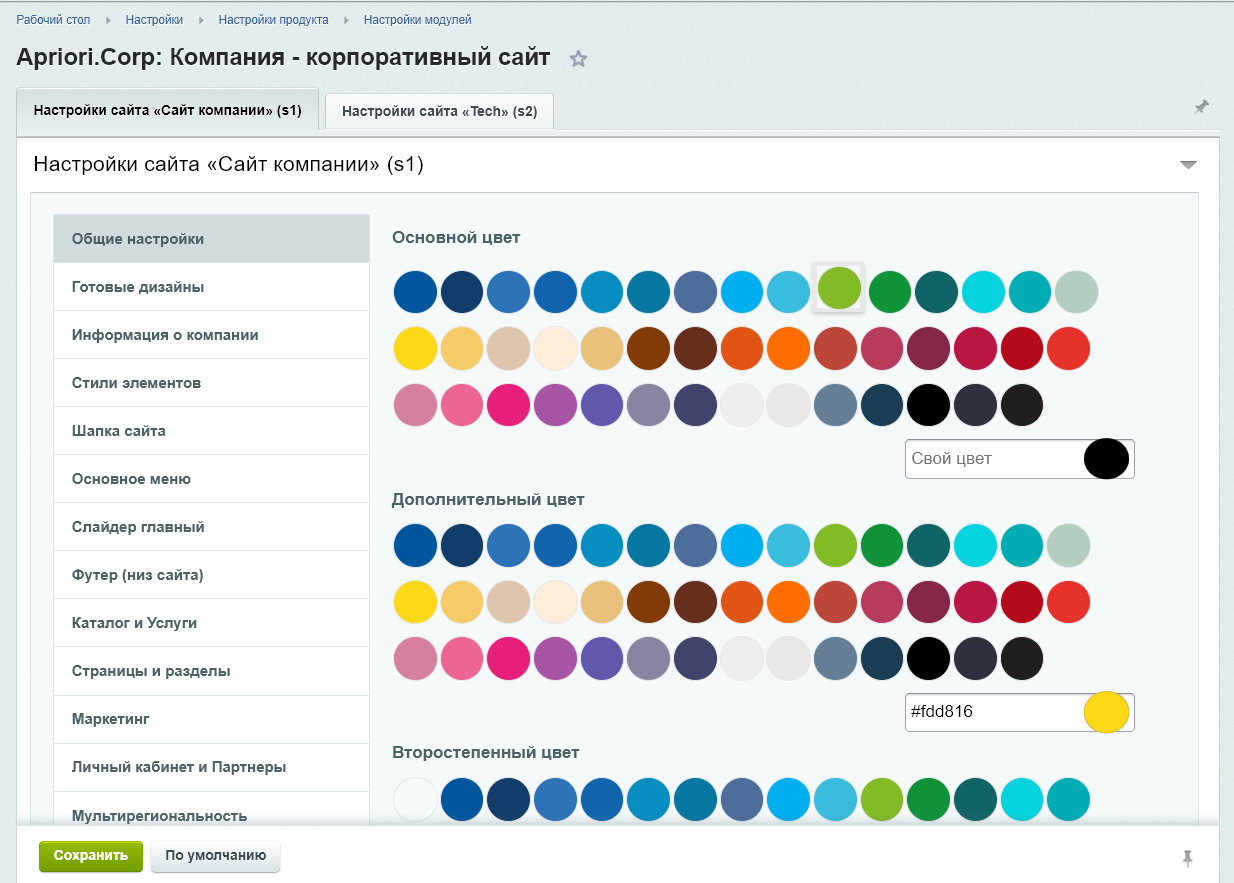Pick the white swatch under Второстепенный цвет
Screen dimensions: 1234x883
click(x=415, y=800)
